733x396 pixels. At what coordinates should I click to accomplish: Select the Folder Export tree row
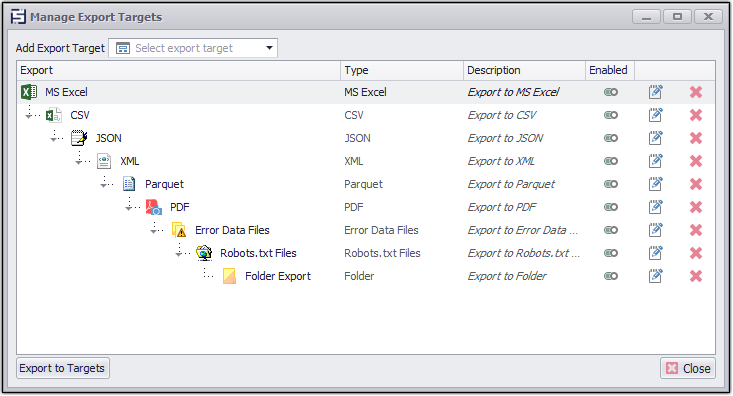tap(366, 276)
